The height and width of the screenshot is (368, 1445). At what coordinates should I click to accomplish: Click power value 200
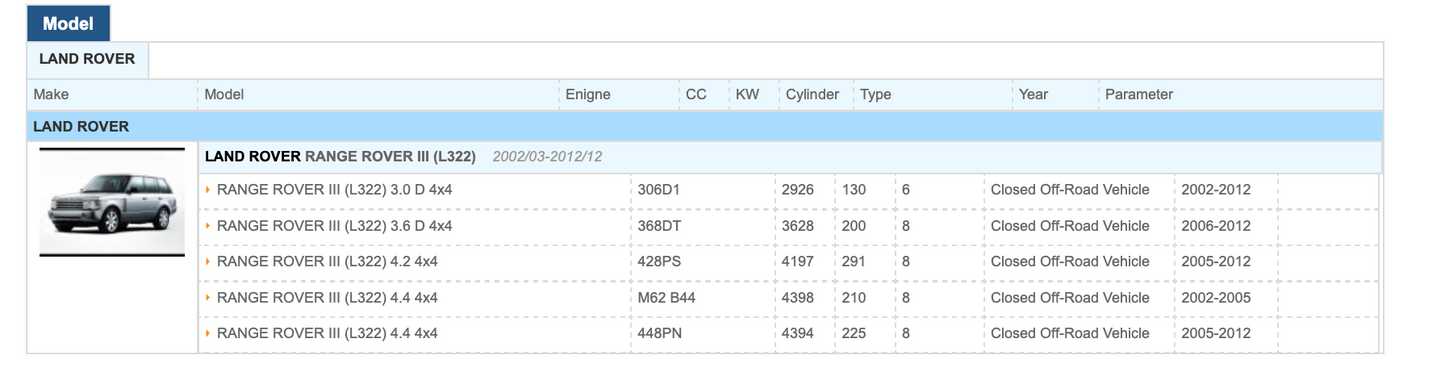854,226
